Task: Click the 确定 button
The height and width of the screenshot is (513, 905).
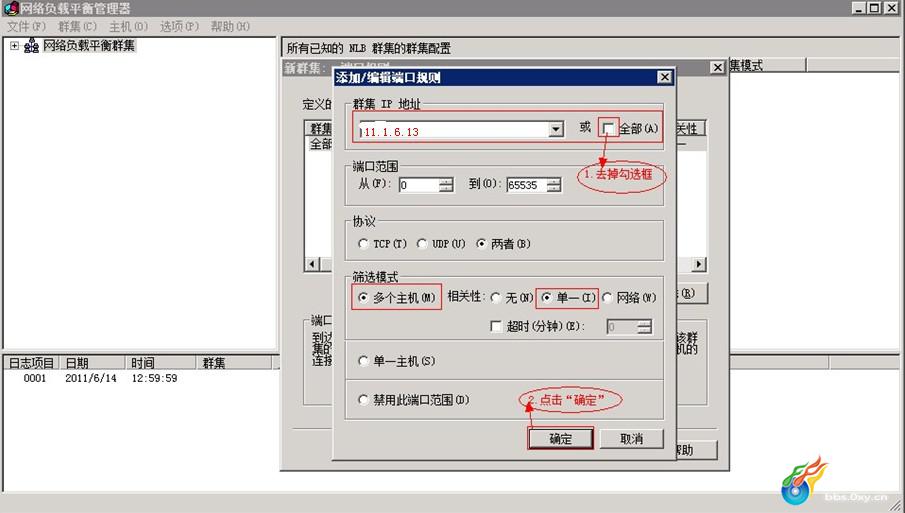Action: click(x=560, y=439)
